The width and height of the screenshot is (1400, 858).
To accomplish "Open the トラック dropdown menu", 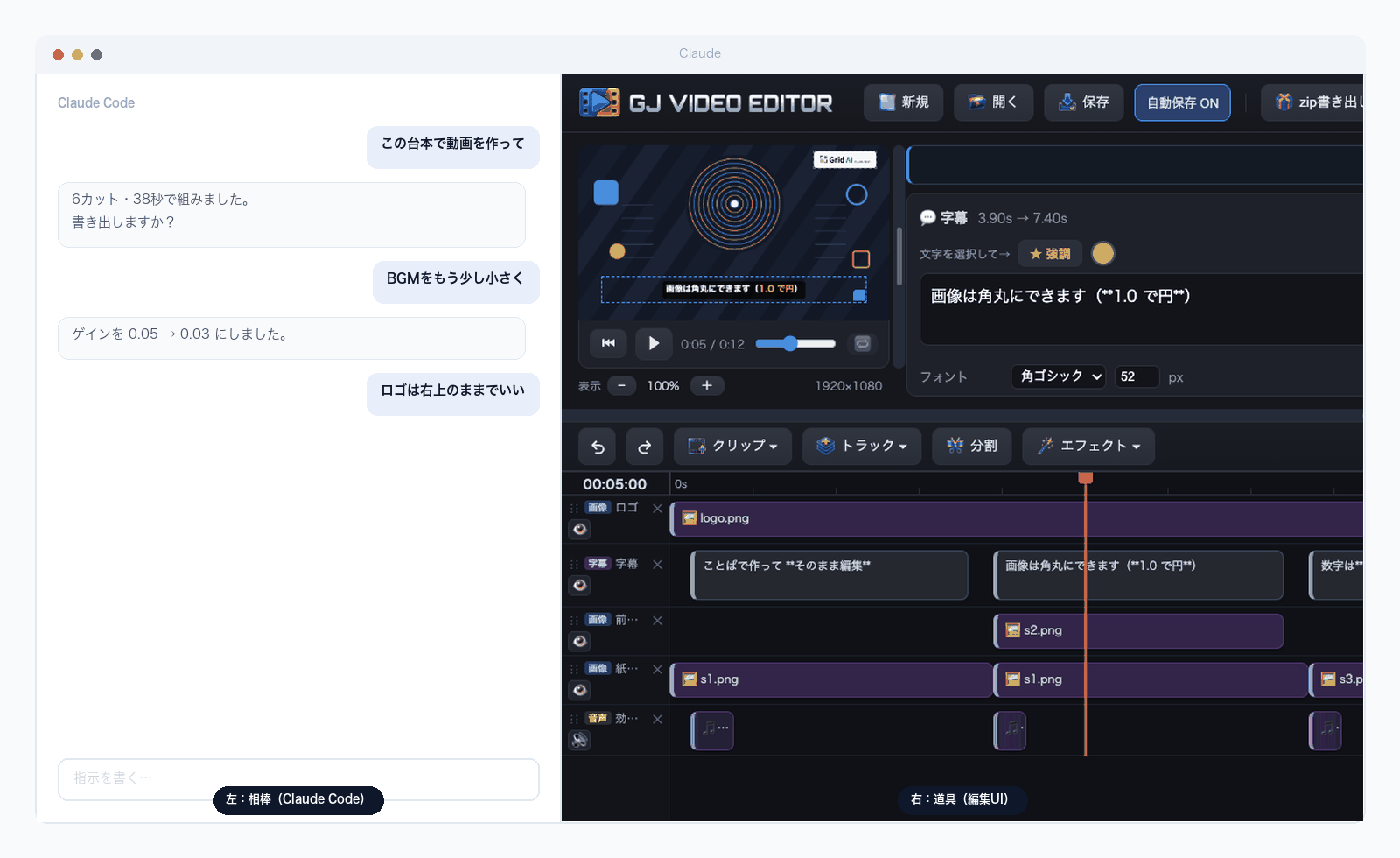I will coord(862,447).
